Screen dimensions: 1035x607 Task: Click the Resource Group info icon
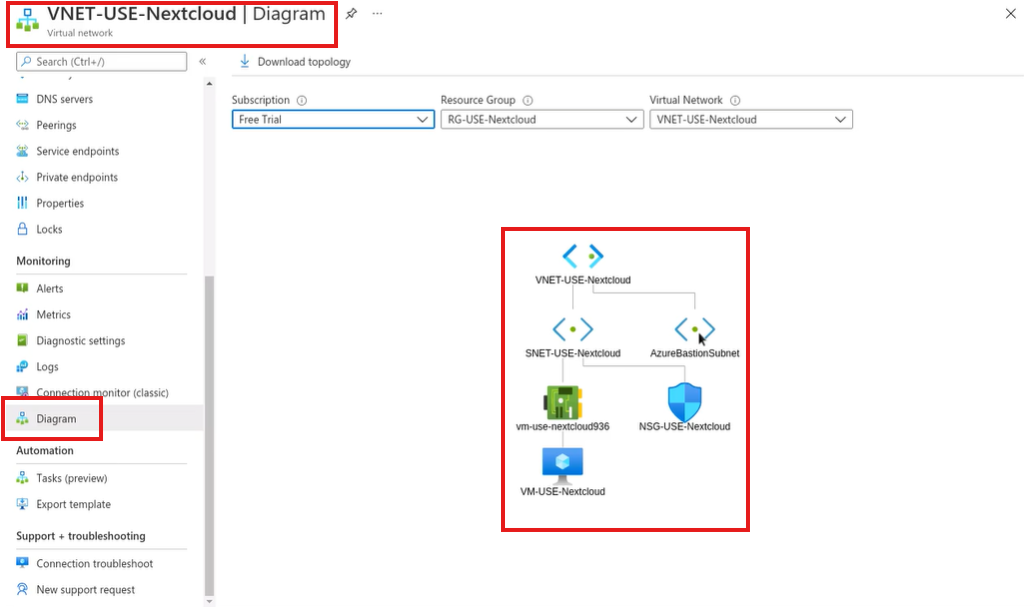[527, 100]
